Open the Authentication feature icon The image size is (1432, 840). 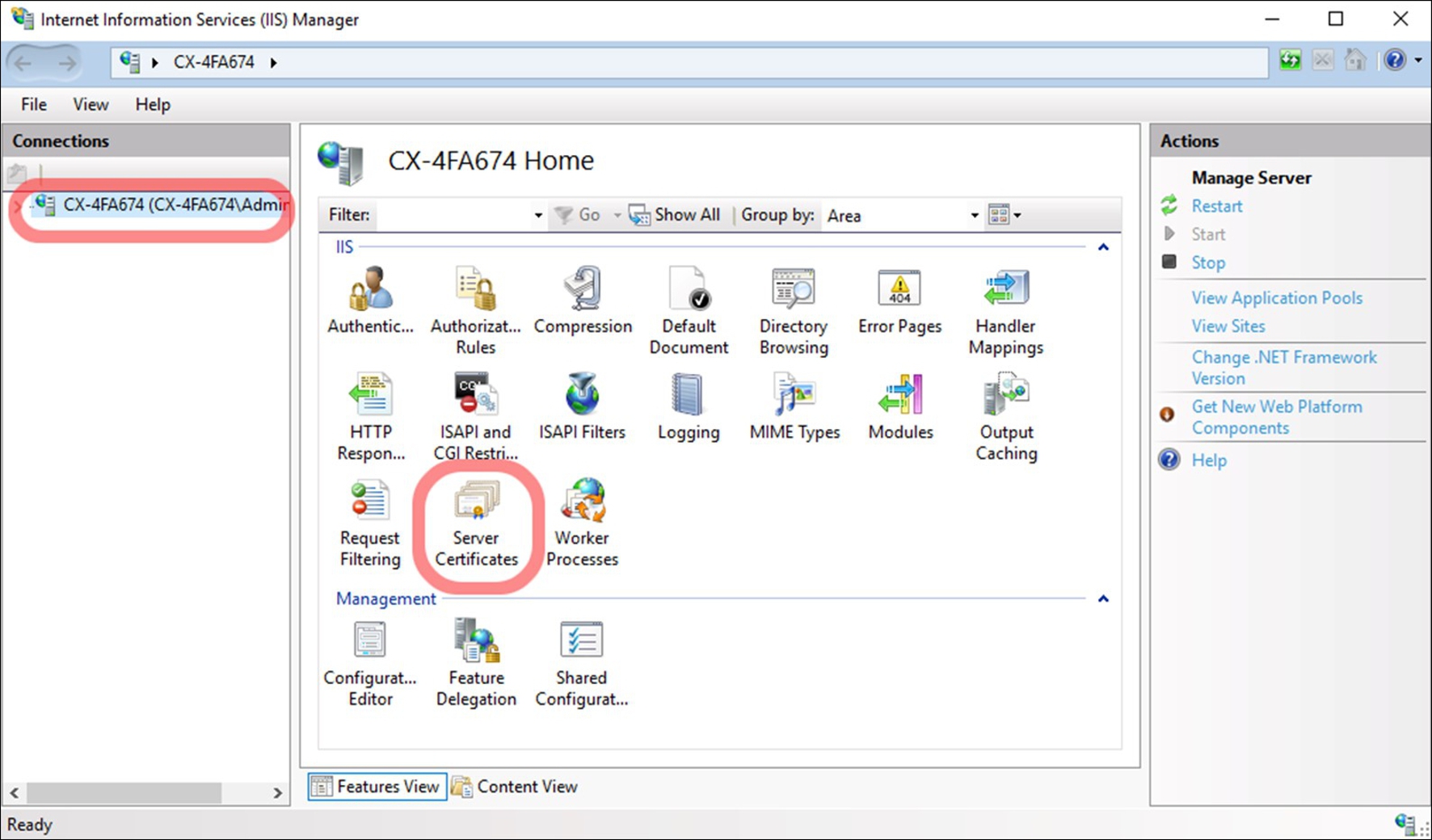click(x=370, y=301)
